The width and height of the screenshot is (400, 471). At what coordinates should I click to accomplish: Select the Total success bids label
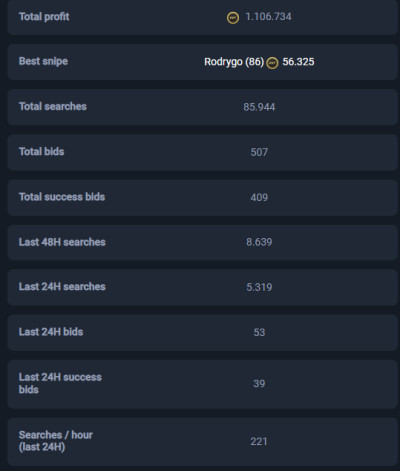point(62,197)
